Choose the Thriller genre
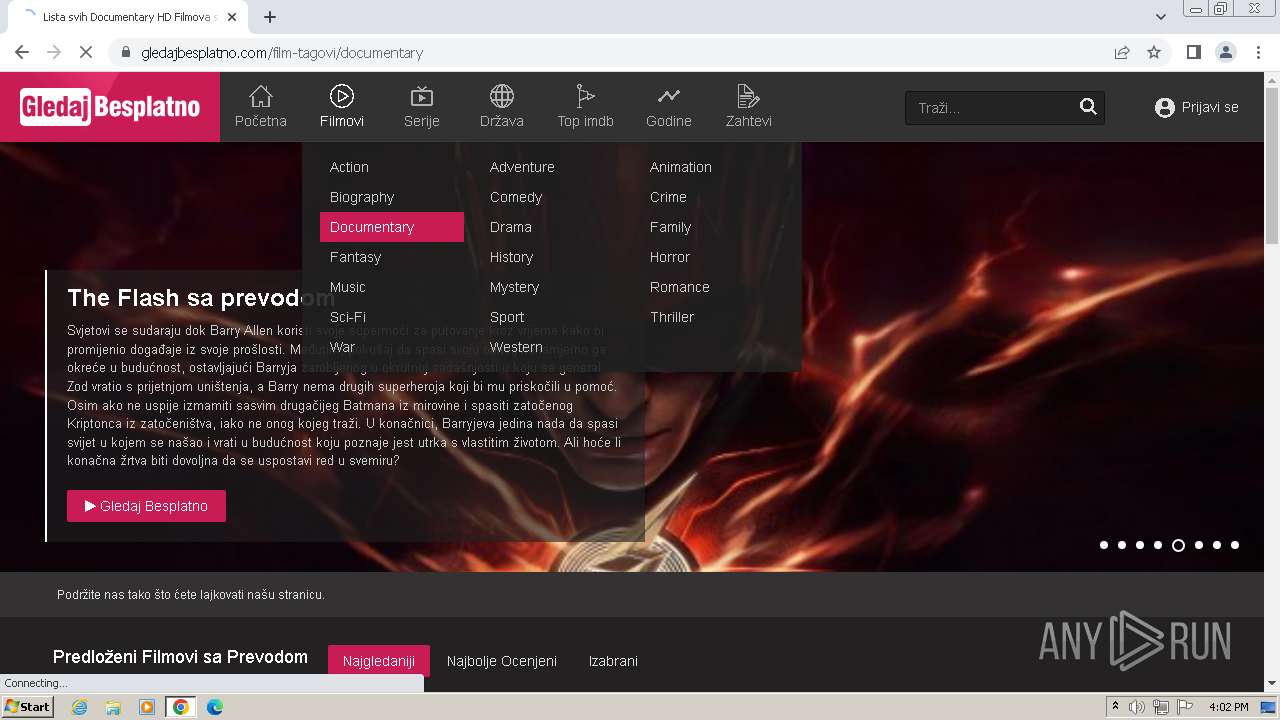Screen dimensions: 1280x720 [672, 317]
